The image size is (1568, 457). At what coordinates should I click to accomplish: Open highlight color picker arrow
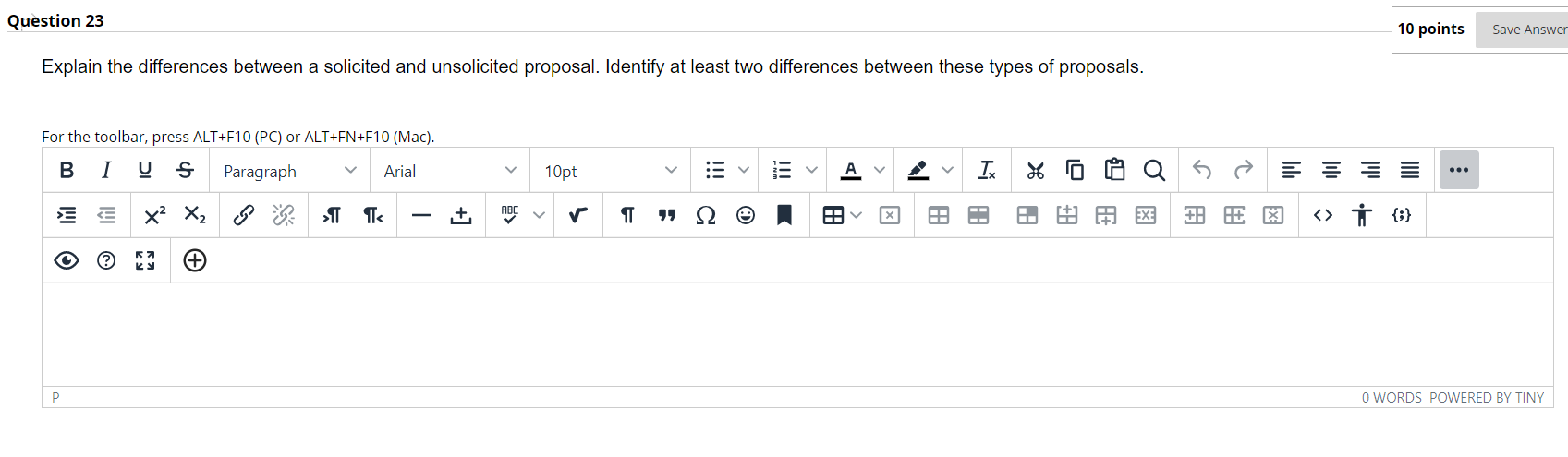[947, 170]
